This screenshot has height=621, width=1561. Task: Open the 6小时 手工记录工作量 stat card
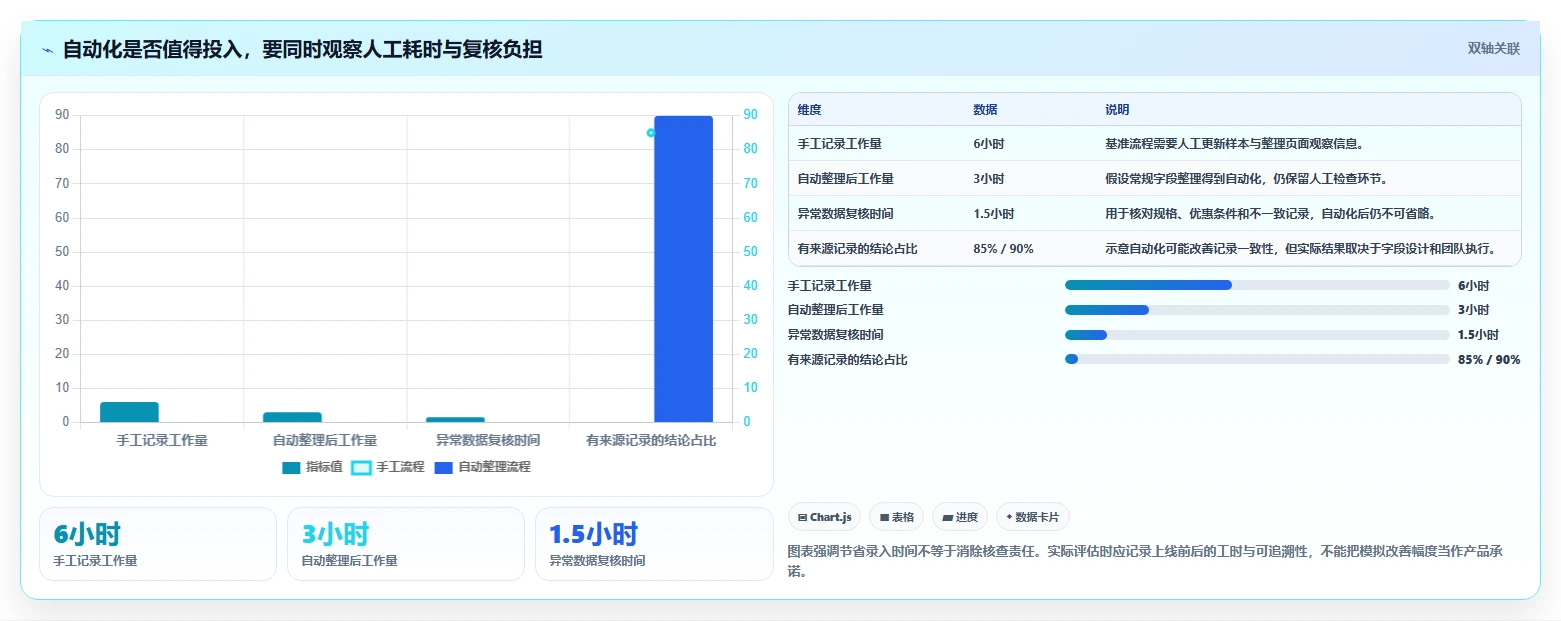coord(158,544)
